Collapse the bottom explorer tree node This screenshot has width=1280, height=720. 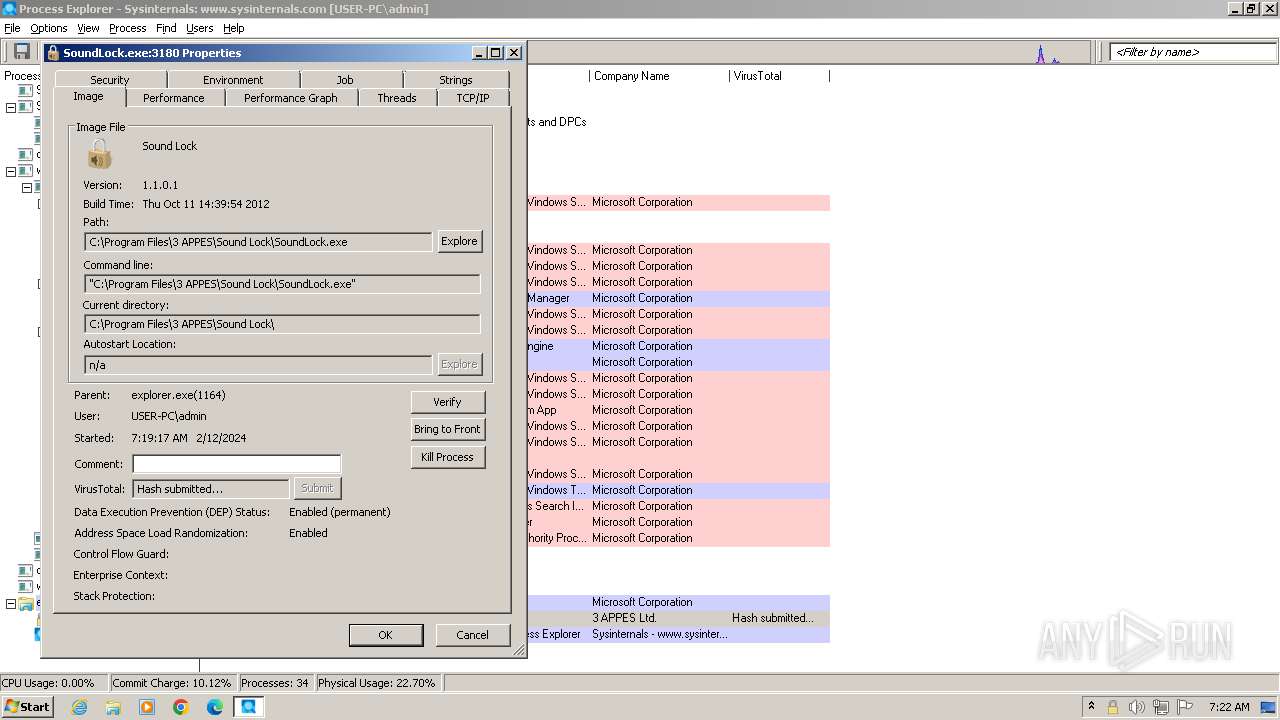[11, 603]
